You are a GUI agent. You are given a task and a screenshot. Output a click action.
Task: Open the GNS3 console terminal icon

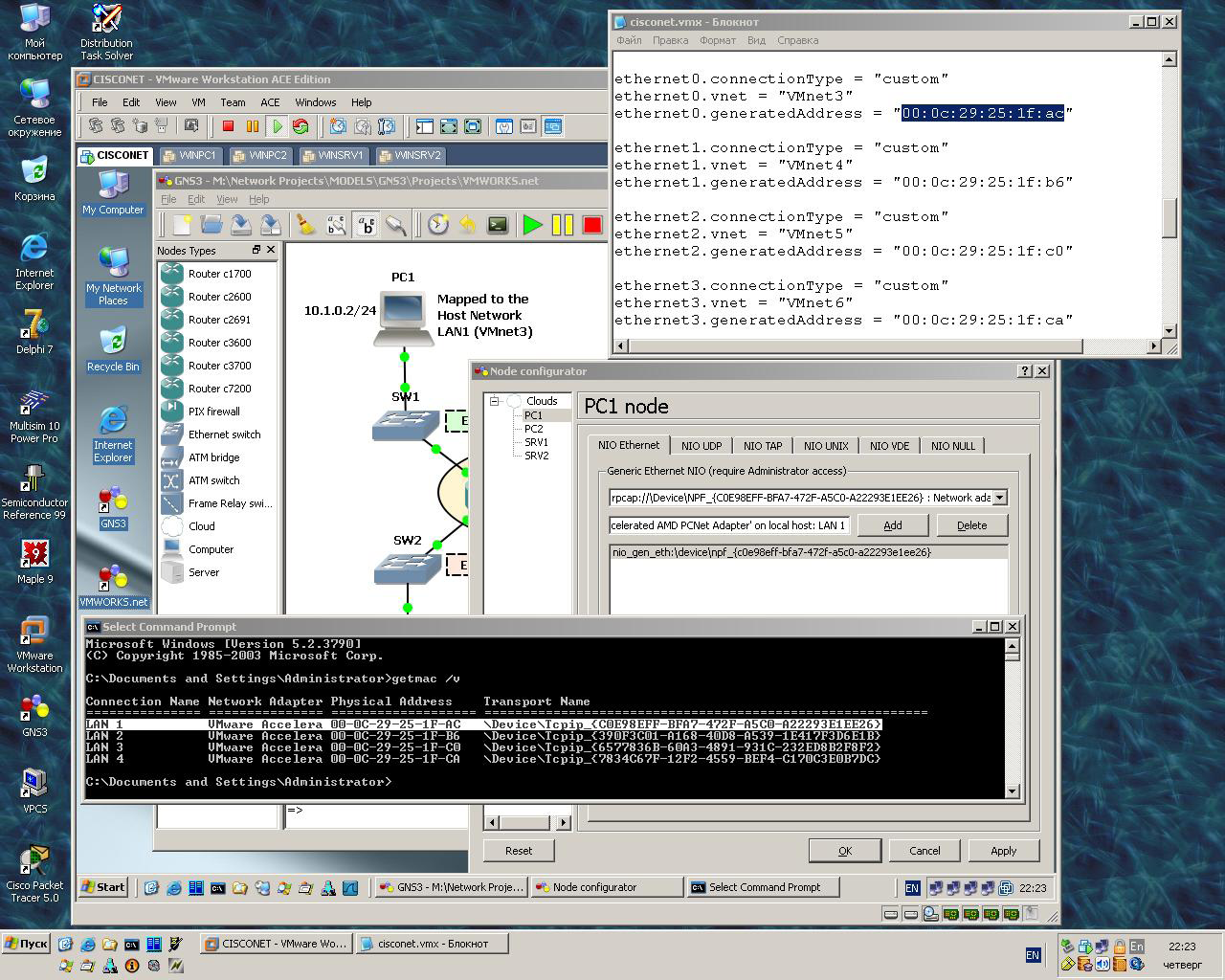point(498,225)
